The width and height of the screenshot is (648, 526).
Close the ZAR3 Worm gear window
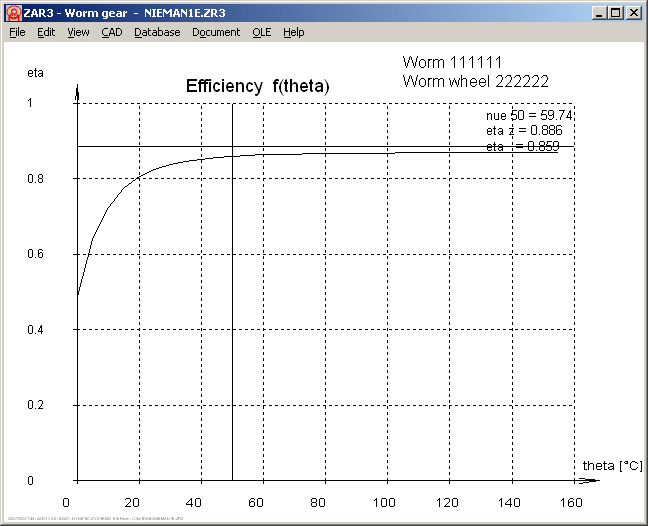634,13
